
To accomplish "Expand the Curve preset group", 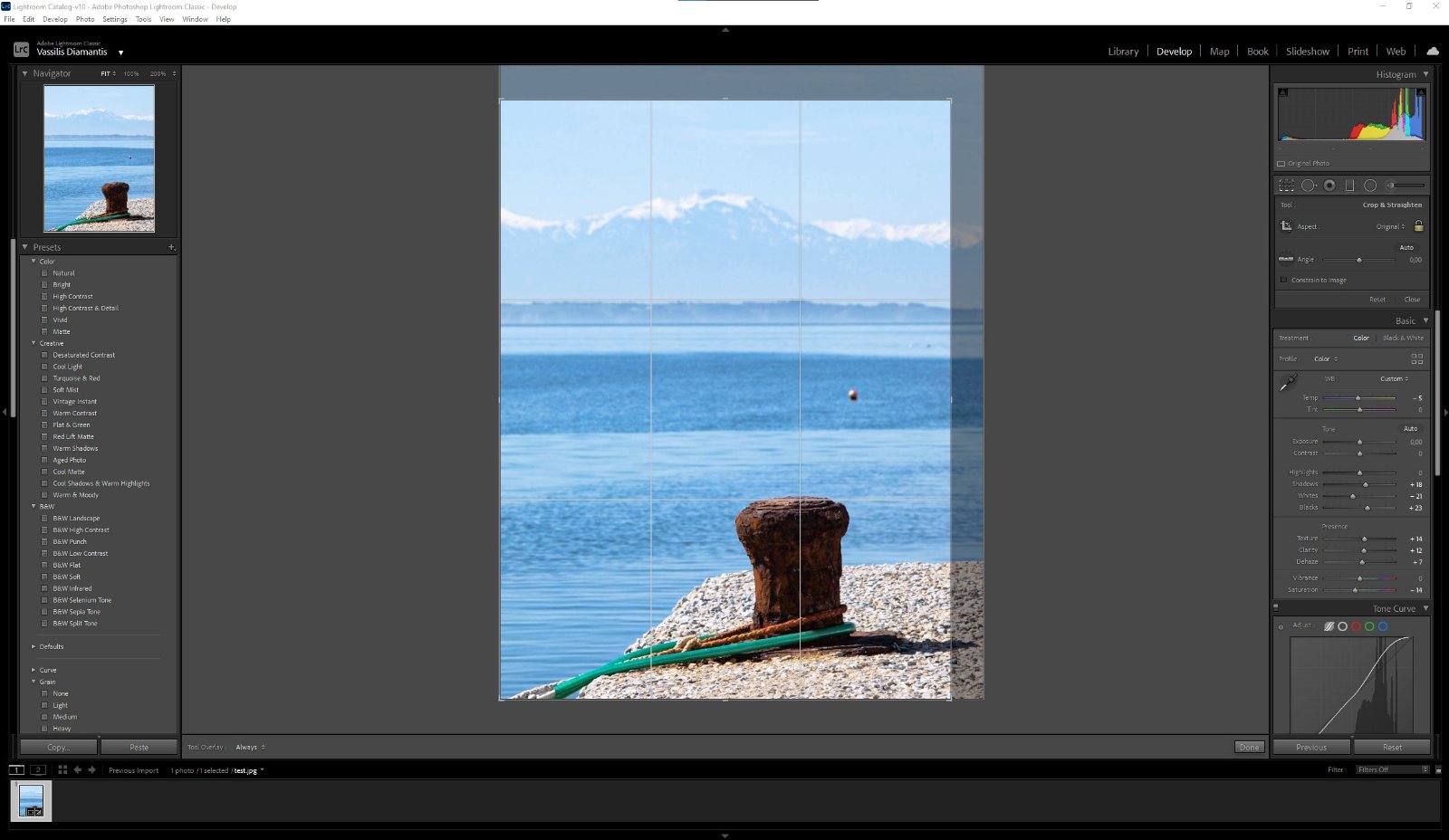I will (34, 670).
